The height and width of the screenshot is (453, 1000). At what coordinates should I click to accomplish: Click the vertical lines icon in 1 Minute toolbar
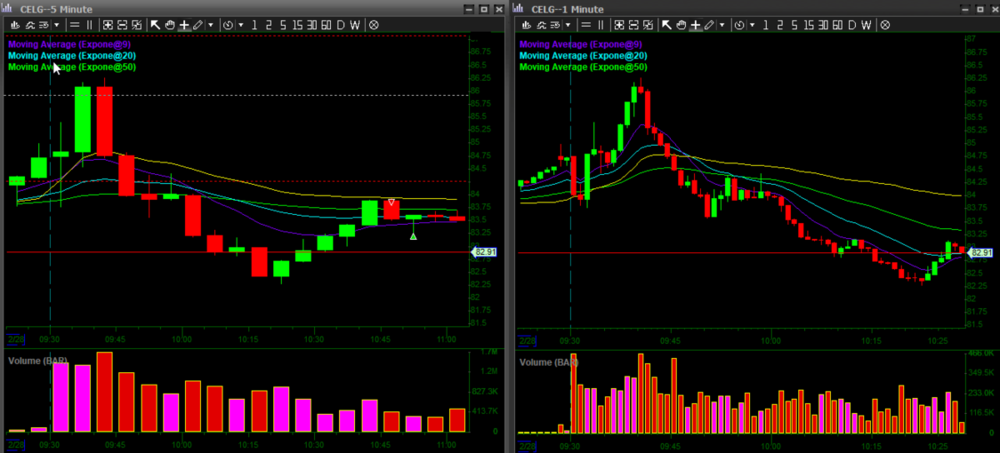pyautogui.click(x=600, y=24)
